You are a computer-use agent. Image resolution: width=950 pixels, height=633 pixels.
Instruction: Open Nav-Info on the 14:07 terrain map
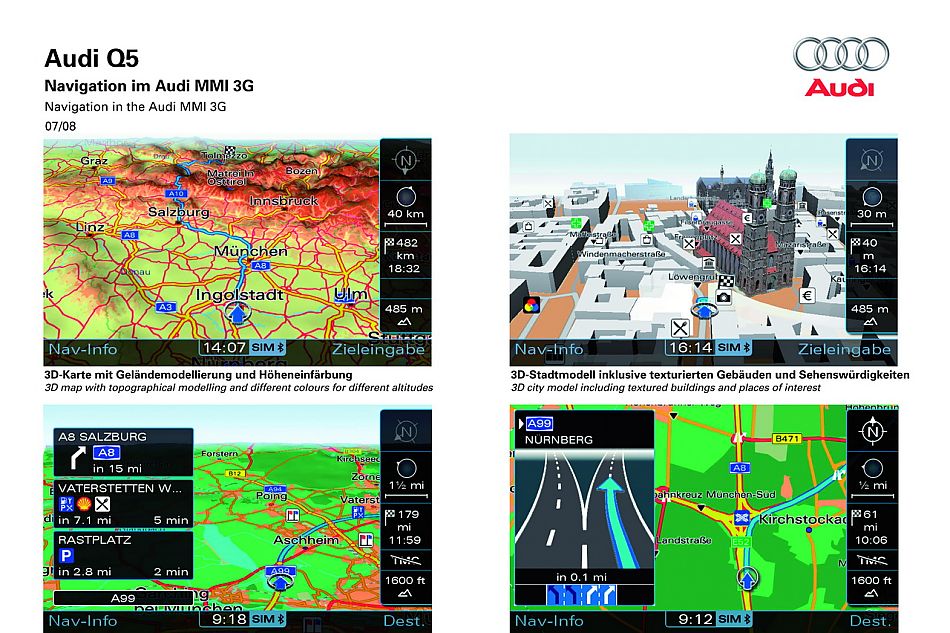82,349
